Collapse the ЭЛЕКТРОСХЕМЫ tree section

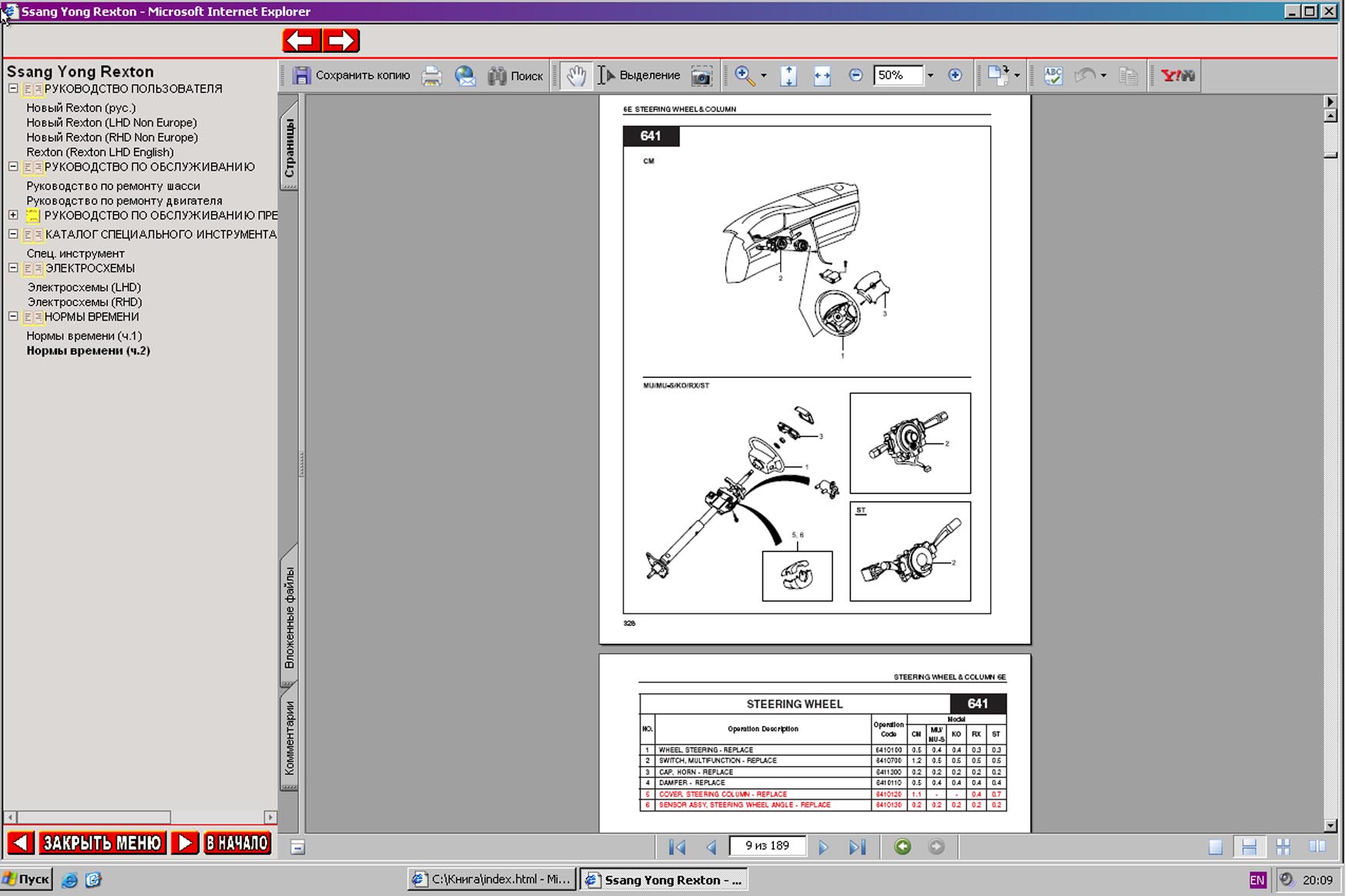tap(13, 268)
